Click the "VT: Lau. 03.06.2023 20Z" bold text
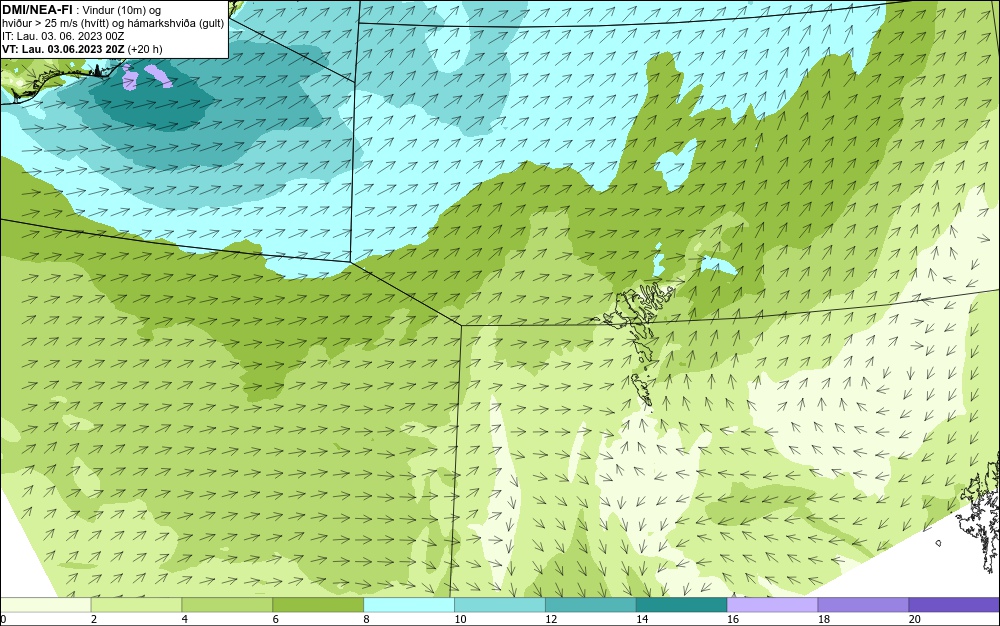This screenshot has height=626, width=1000. pyautogui.click(x=63, y=49)
